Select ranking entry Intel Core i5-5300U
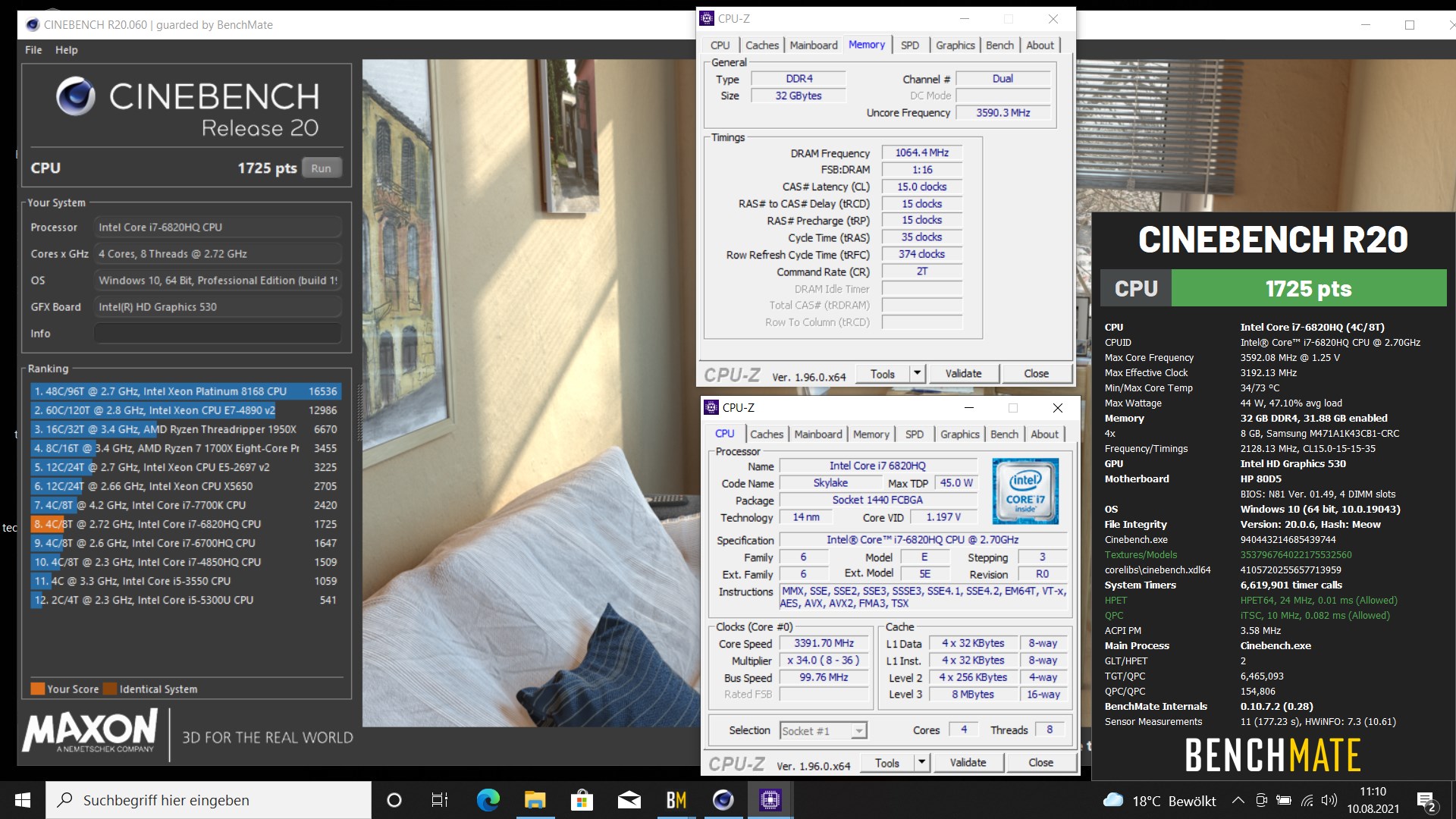Screen dimensions: 1456x819 [x=185, y=600]
